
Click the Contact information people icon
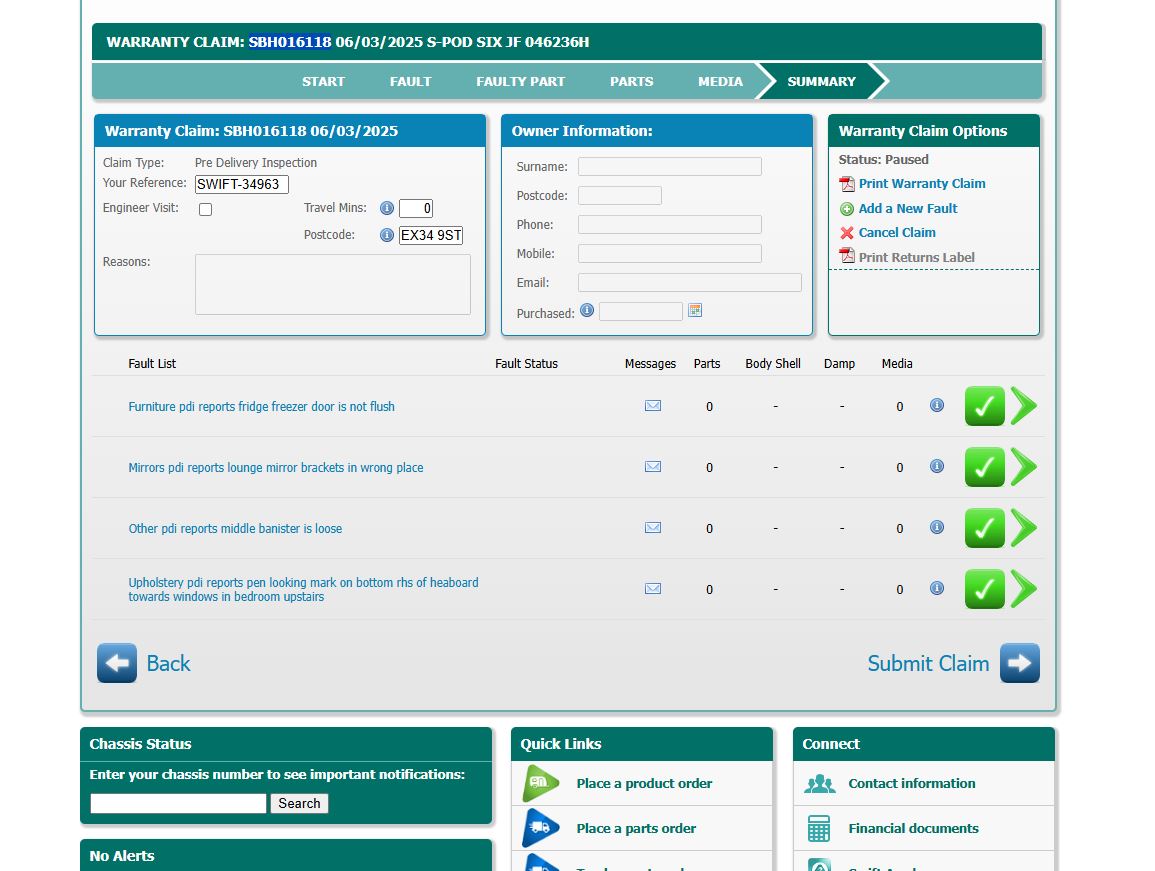point(820,784)
